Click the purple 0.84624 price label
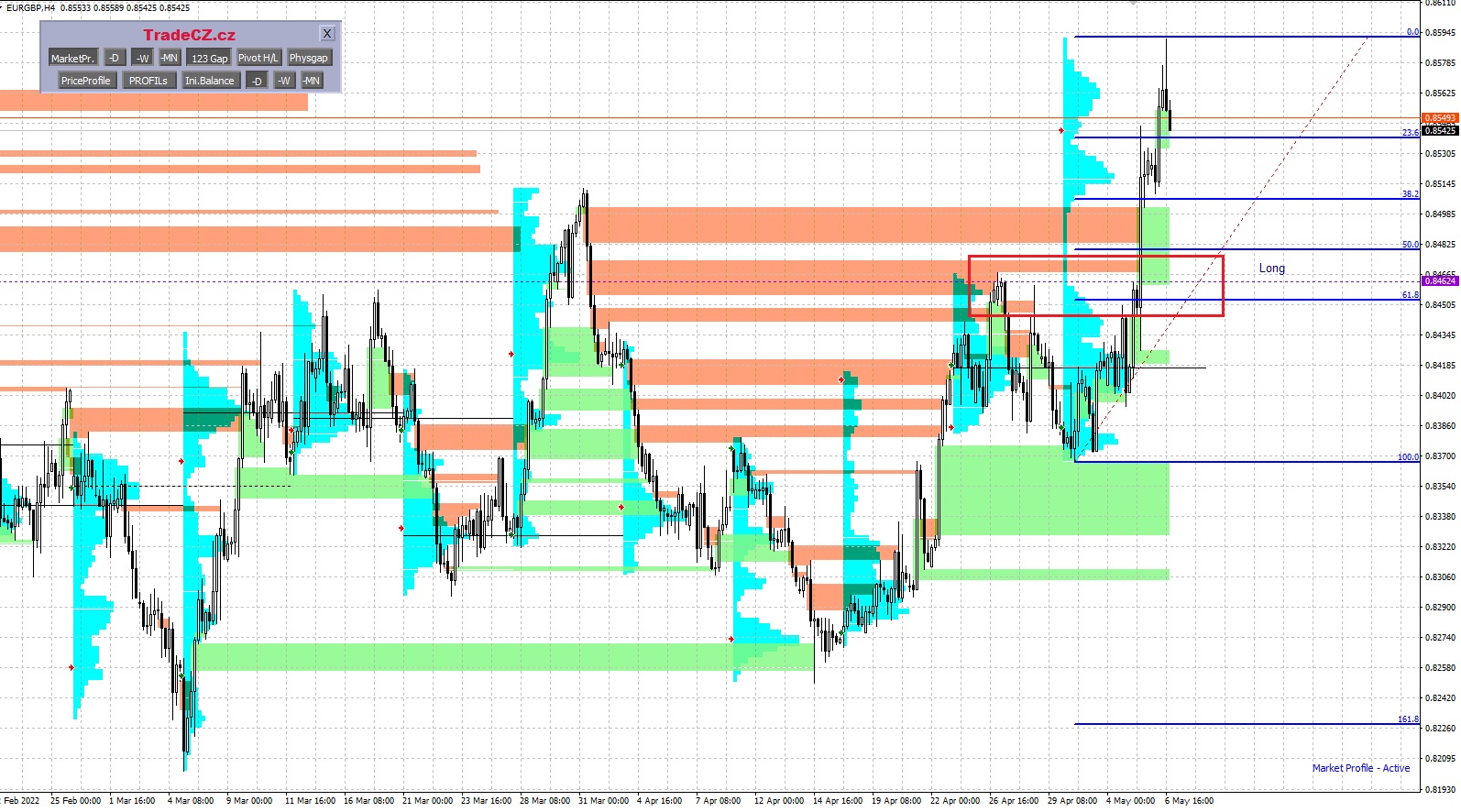The image size is (1461, 812). tap(1439, 281)
